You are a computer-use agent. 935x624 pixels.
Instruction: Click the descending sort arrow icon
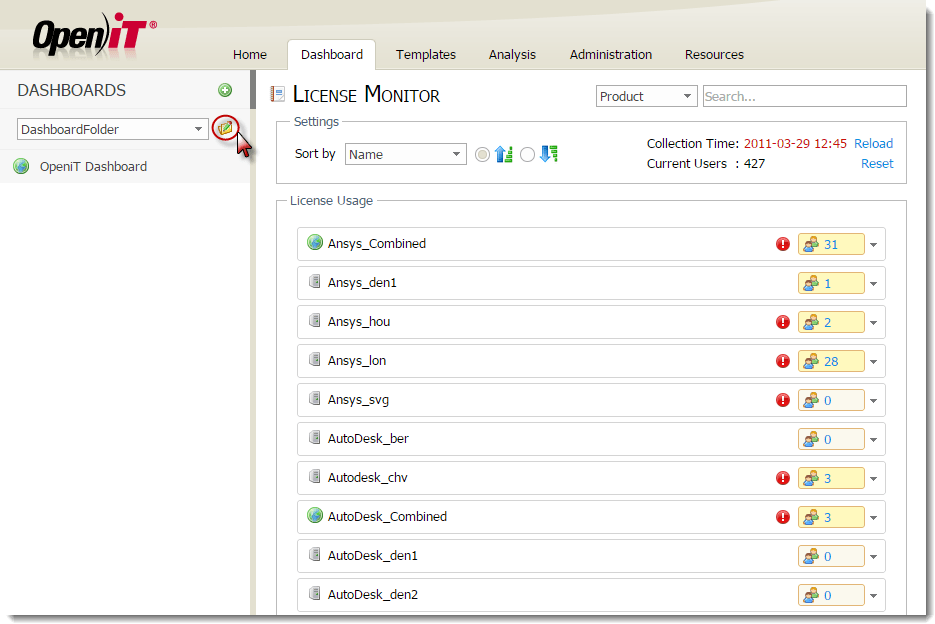click(x=549, y=154)
